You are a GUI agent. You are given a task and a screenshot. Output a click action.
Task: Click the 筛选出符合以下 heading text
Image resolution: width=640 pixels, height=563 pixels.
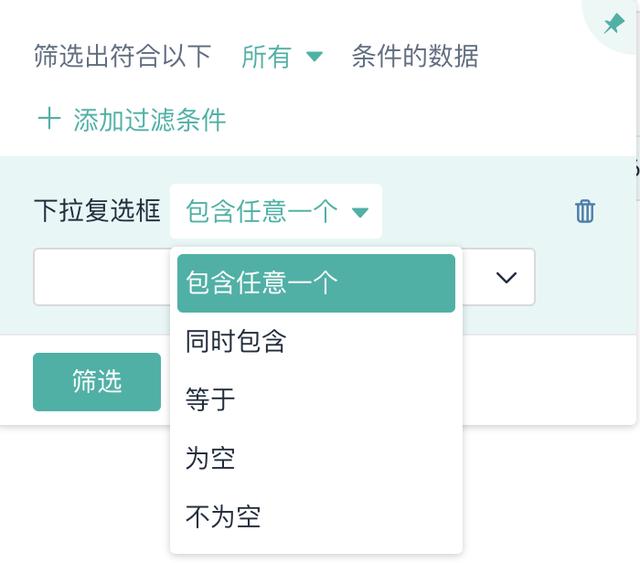point(122,57)
